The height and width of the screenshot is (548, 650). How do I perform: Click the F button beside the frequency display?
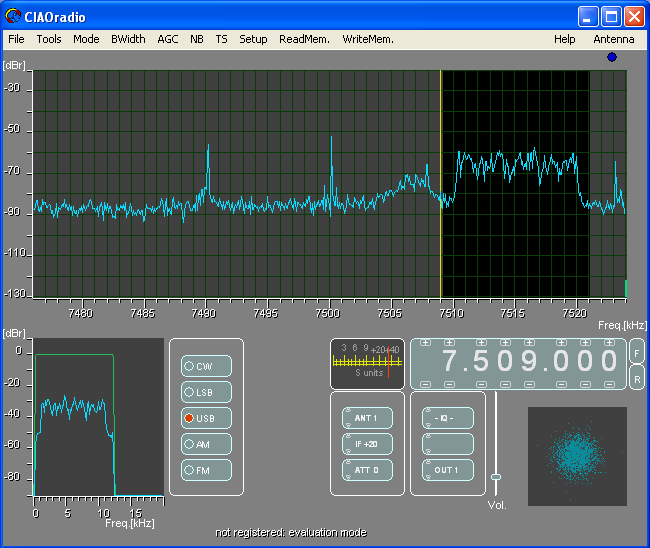(x=637, y=352)
